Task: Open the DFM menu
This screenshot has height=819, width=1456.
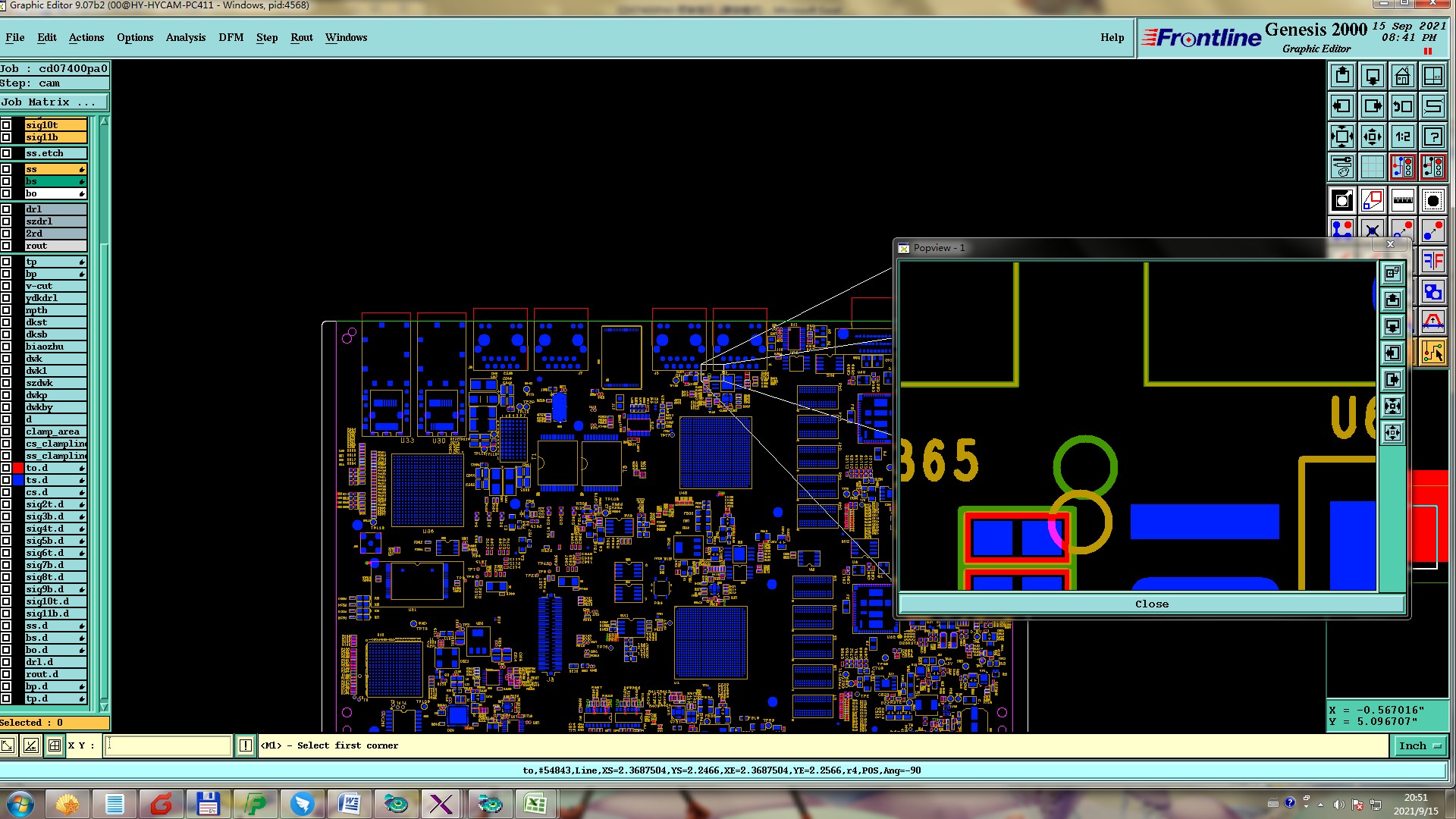Action: coord(231,37)
